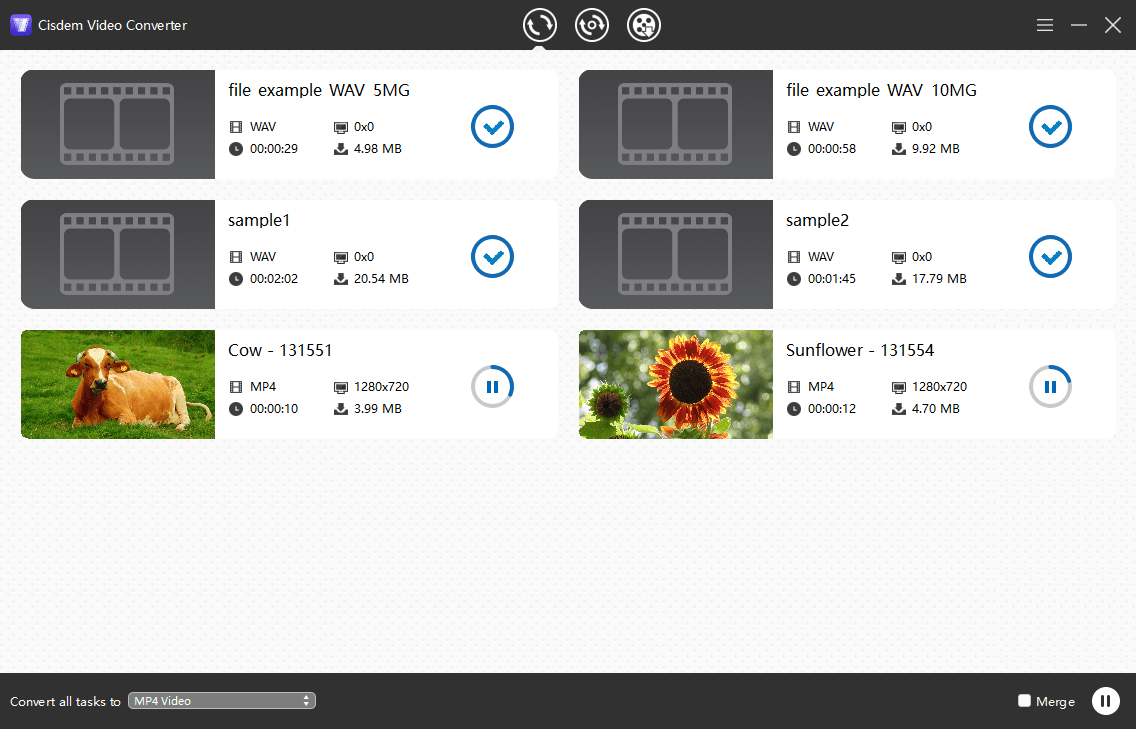This screenshot has width=1136, height=729.
Task: Click the checkmark on file example WAV 10MG
Action: 1050,127
